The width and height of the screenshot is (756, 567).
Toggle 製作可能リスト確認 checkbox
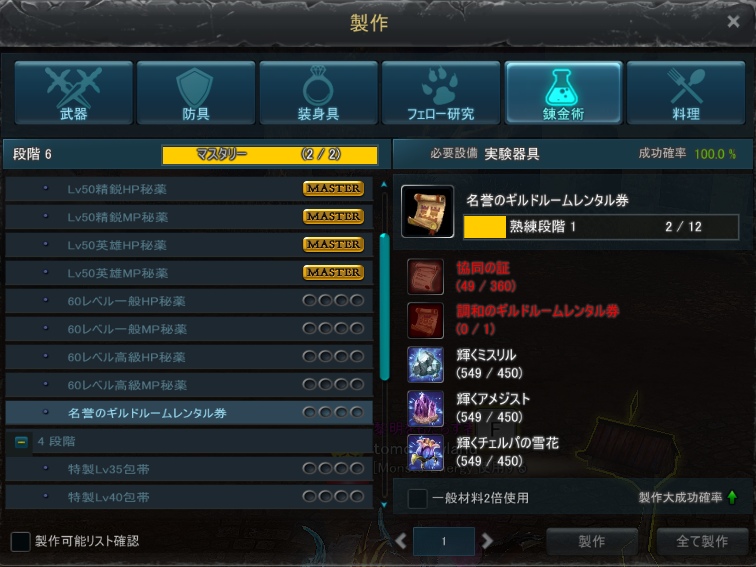(20, 541)
